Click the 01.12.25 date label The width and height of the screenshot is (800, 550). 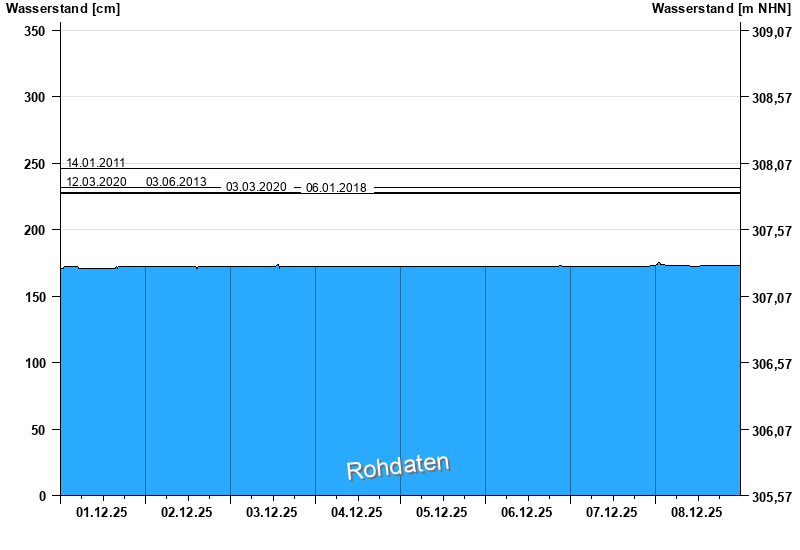(102, 512)
